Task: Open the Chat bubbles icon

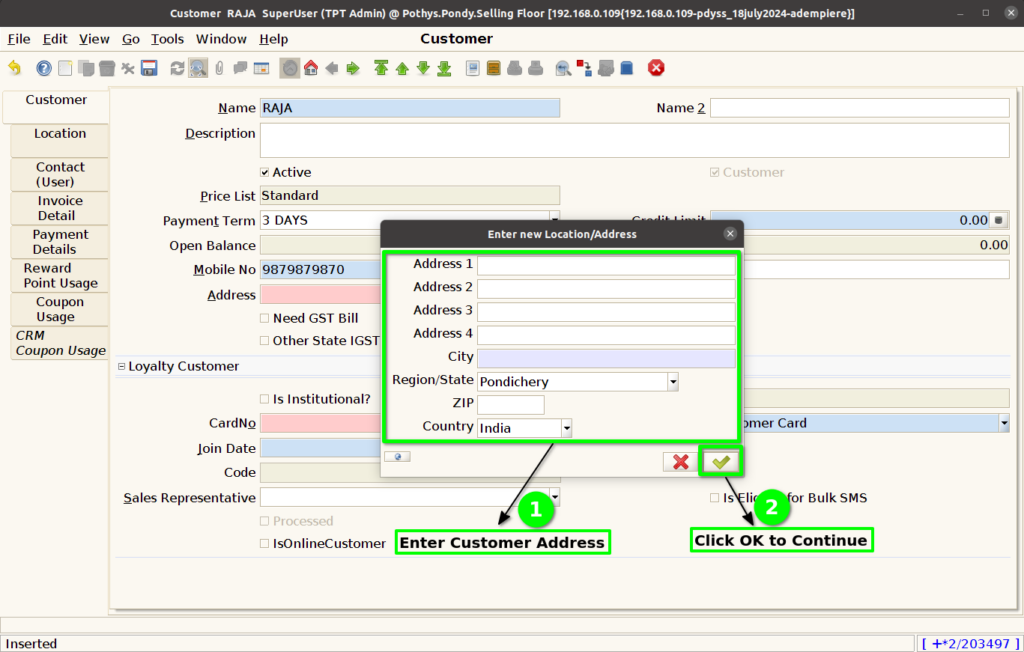Action: [x=240, y=68]
